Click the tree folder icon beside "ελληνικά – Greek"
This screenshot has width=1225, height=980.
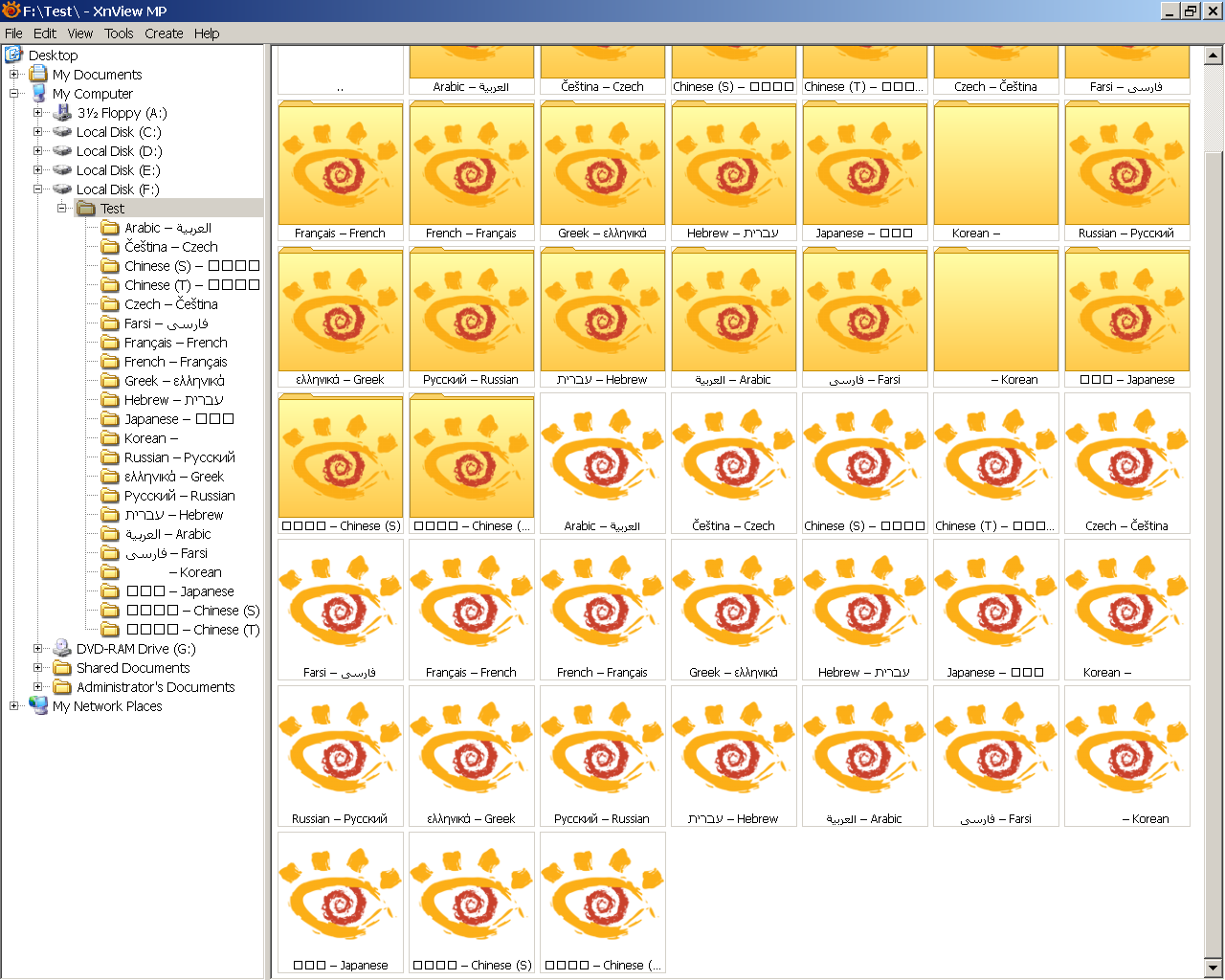(110, 476)
